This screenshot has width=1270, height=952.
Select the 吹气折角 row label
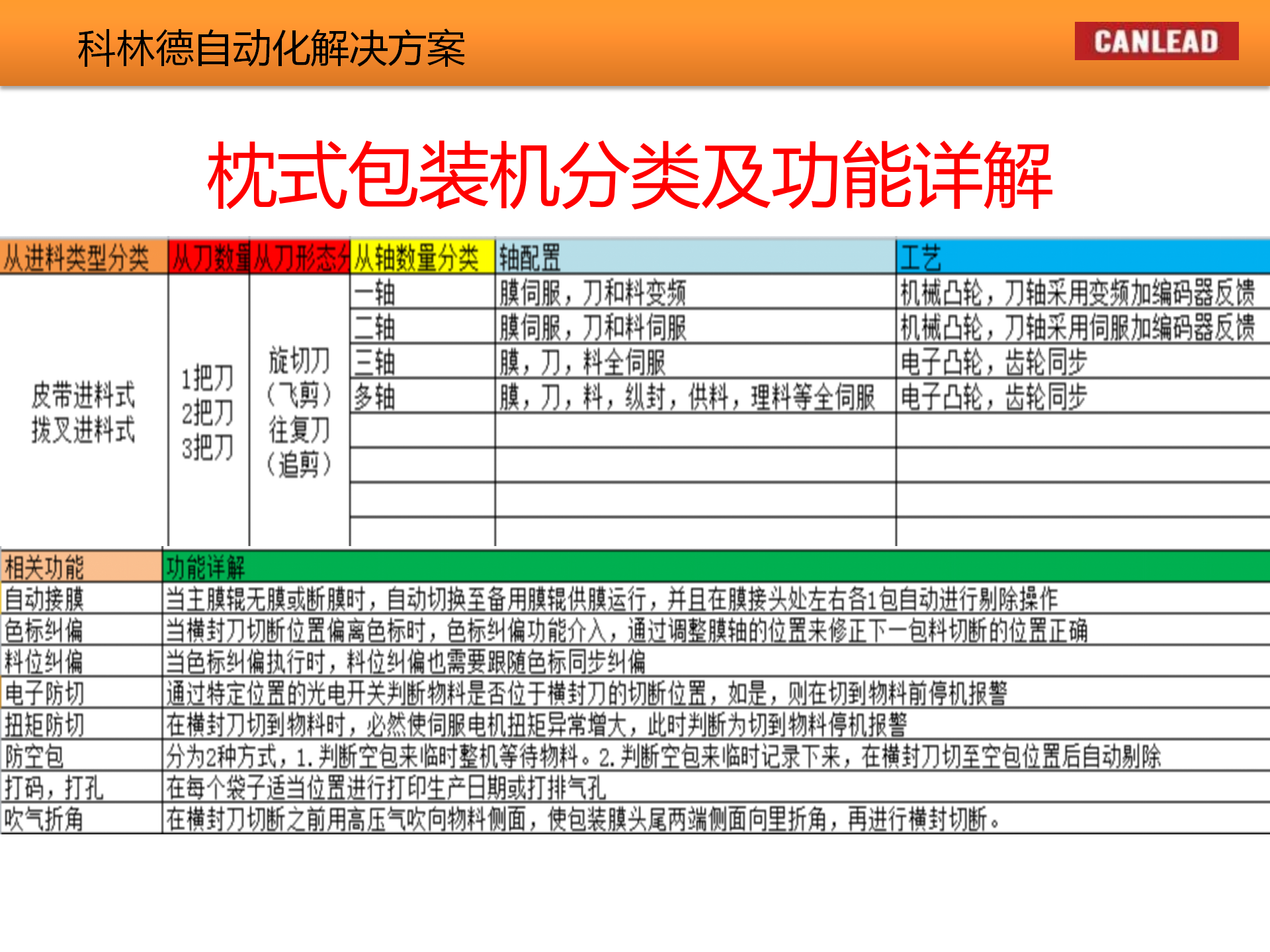pyautogui.click(x=81, y=819)
